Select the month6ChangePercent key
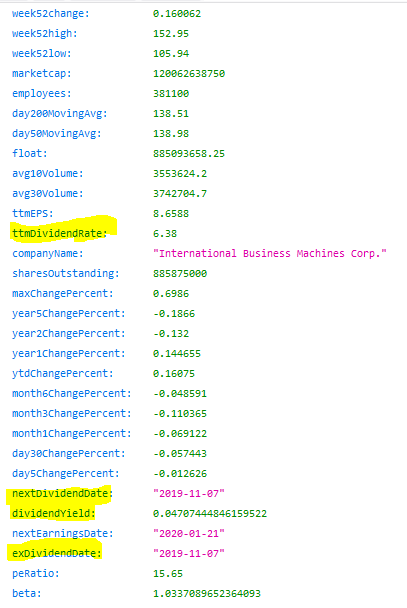The width and height of the screenshot is (407, 608). pos(72,393)
